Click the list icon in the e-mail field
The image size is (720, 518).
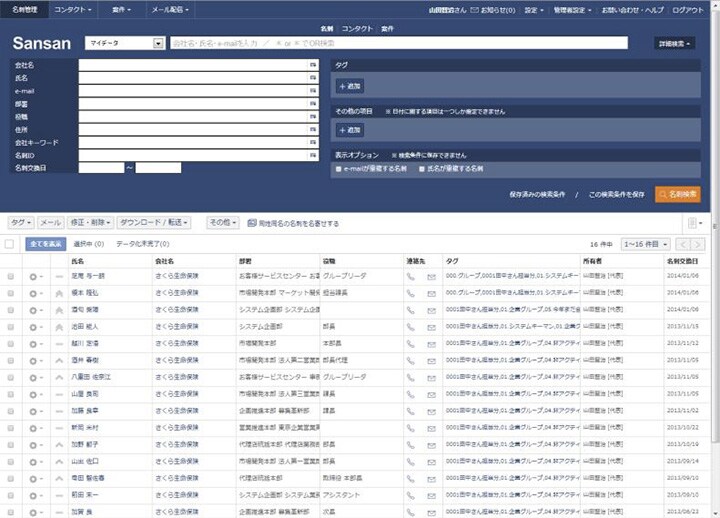tap(313, 91)
